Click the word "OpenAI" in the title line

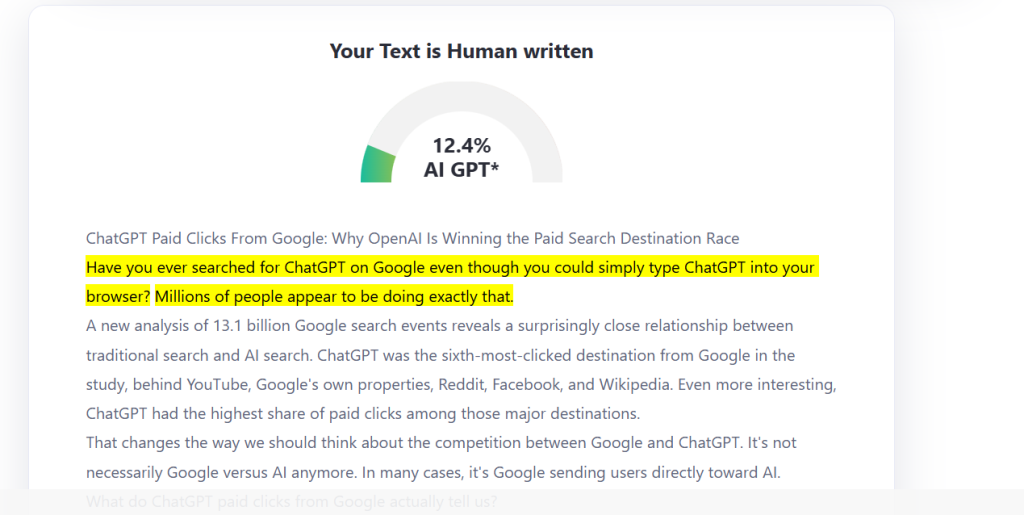coord(395,238)
